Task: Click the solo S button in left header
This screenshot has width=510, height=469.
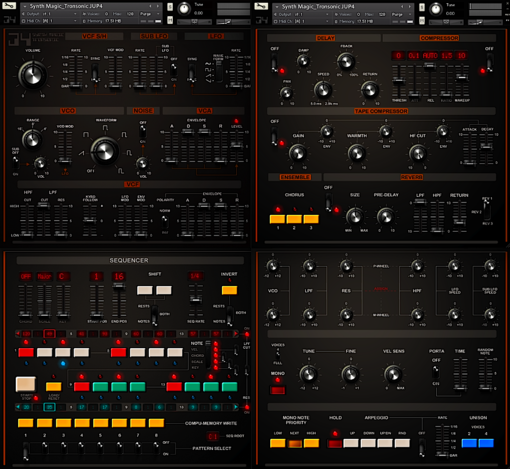Action: point(170,7)
